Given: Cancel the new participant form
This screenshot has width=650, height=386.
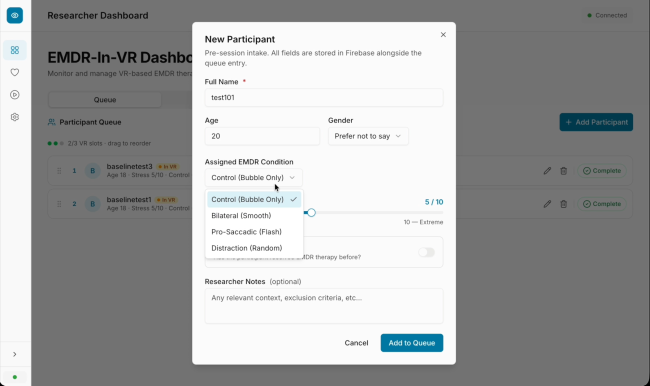Looking at the screenshot, I should click(x=356, y=343).
